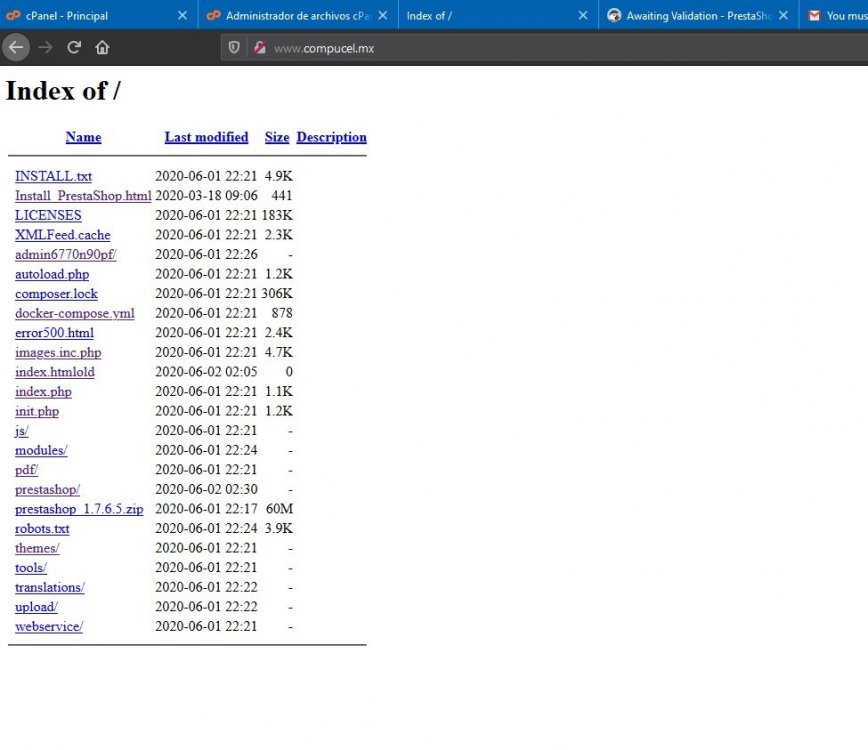868x750 pixels.
Task: Click the Index of / page heading
Action: (63, 91)
